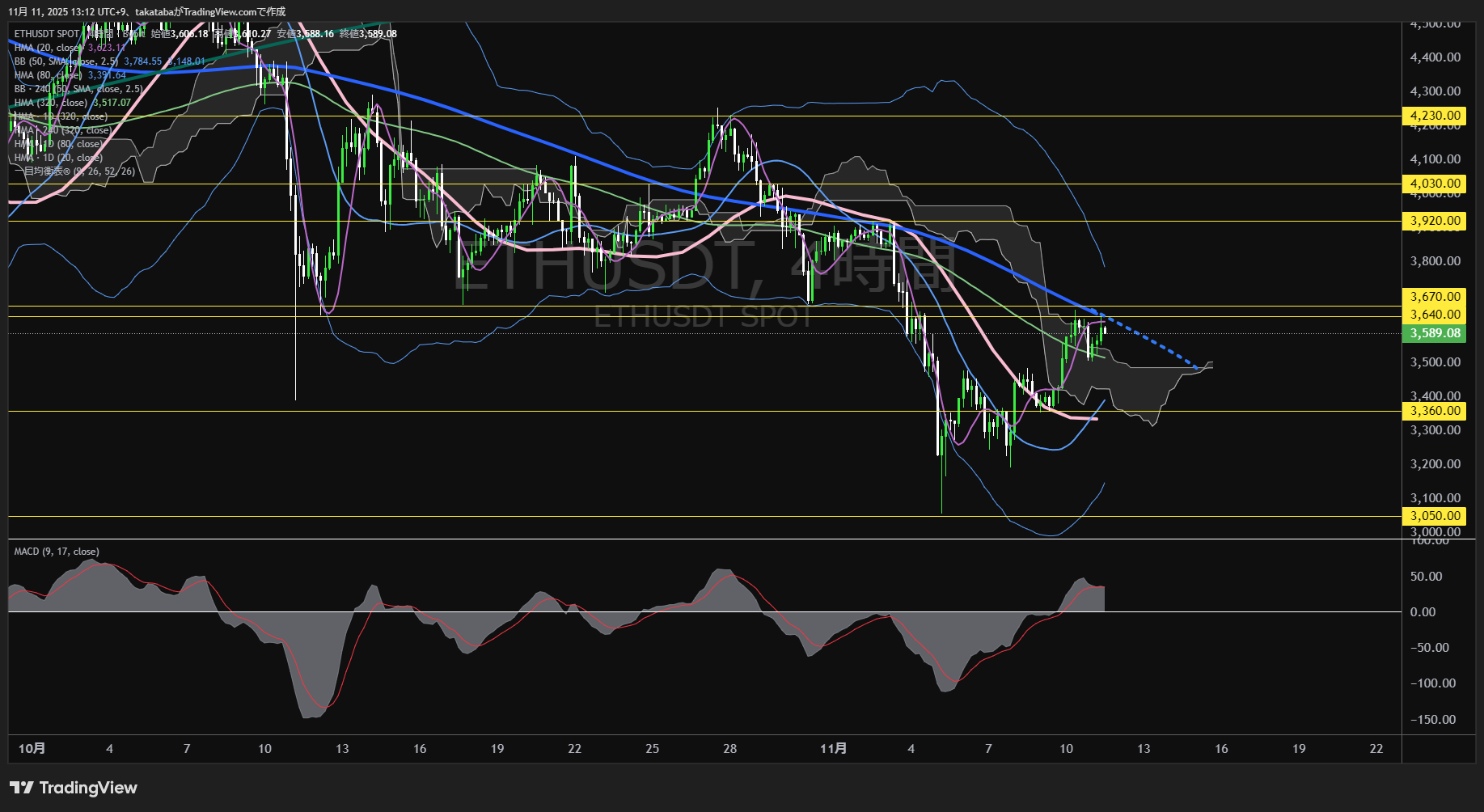The height and width of the screenshot is (812, 1484).
Task: Open the MACD (9, 17, close) legend
Action: tap(57, 552)
